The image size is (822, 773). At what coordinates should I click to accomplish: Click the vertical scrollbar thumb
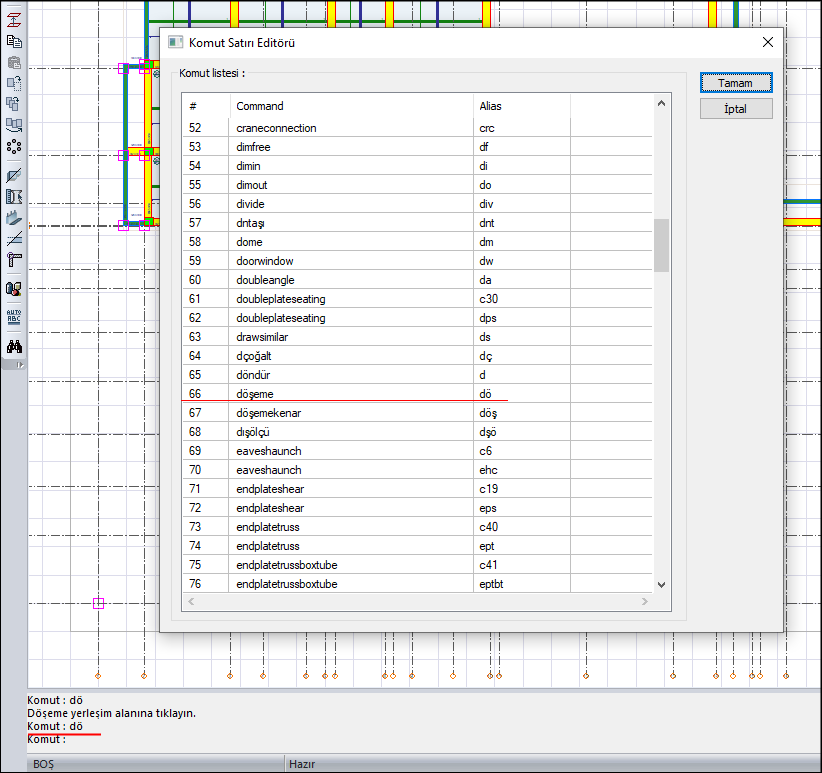click(x=661, y=245)
